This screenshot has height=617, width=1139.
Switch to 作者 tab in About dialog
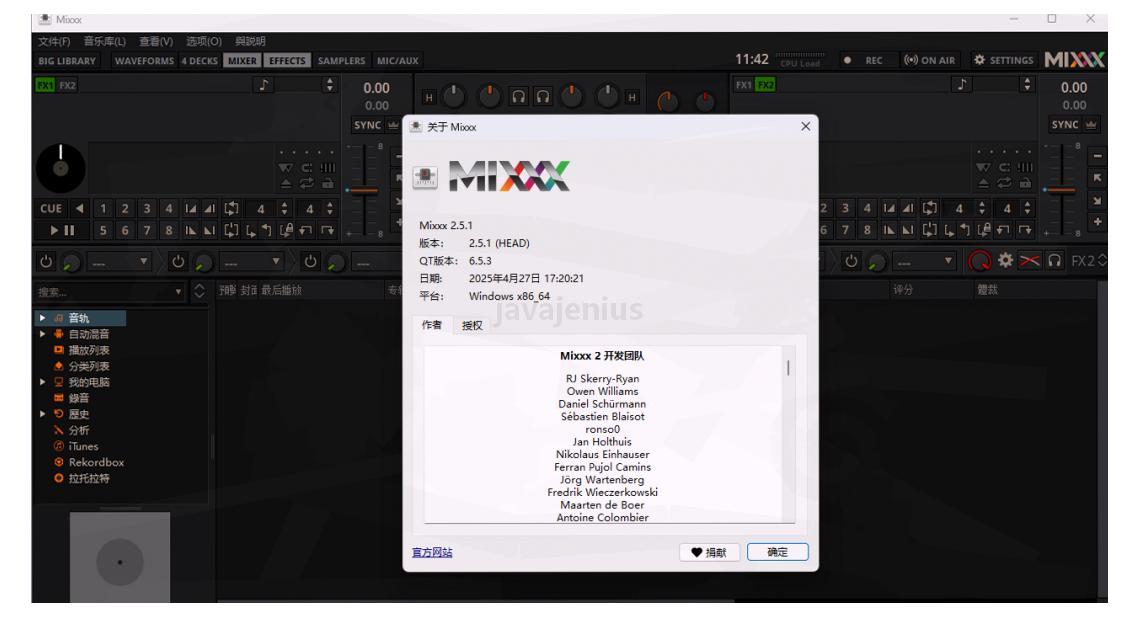point(431,325)
